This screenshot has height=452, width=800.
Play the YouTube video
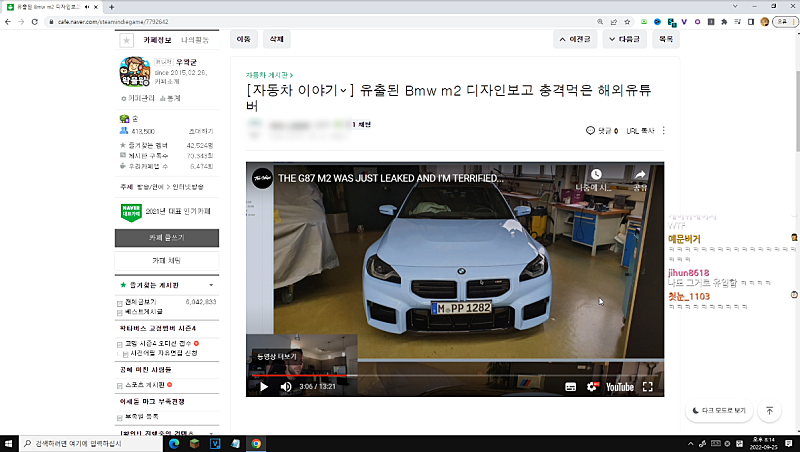click(264, 387)
